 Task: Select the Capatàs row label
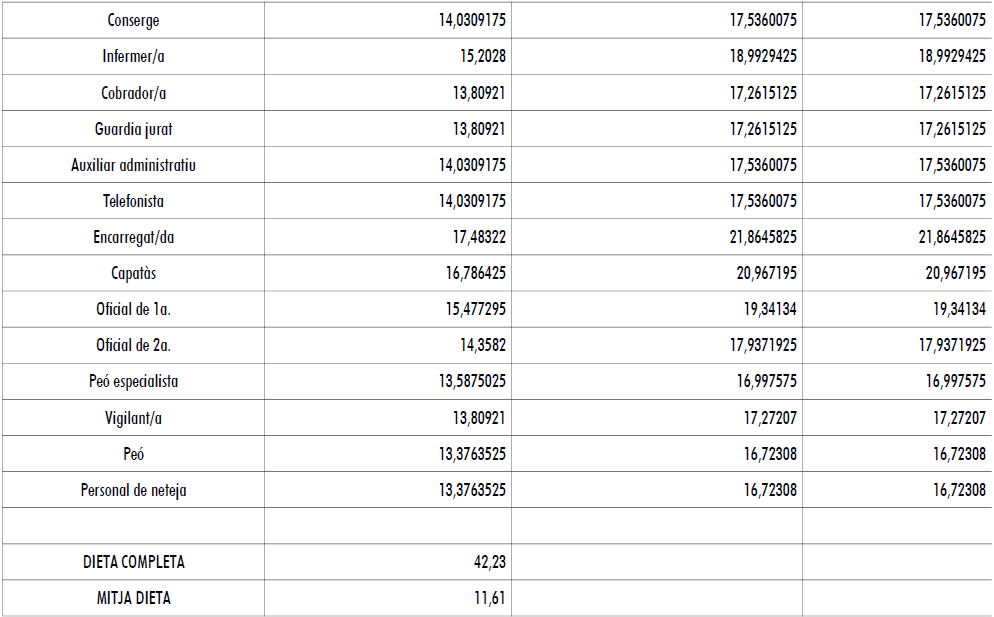tap(133, 273)
